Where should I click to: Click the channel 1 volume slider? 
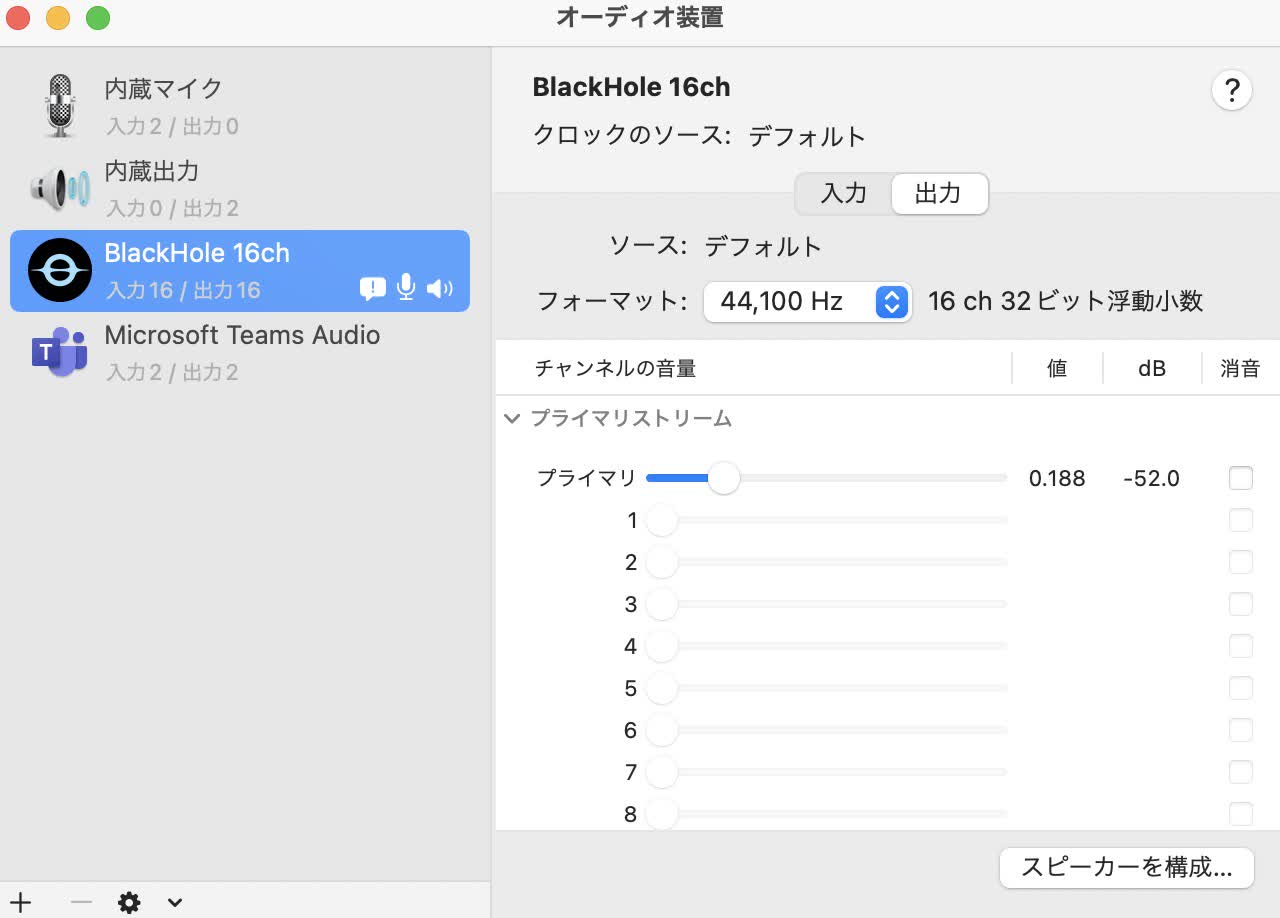click(827, 520)
